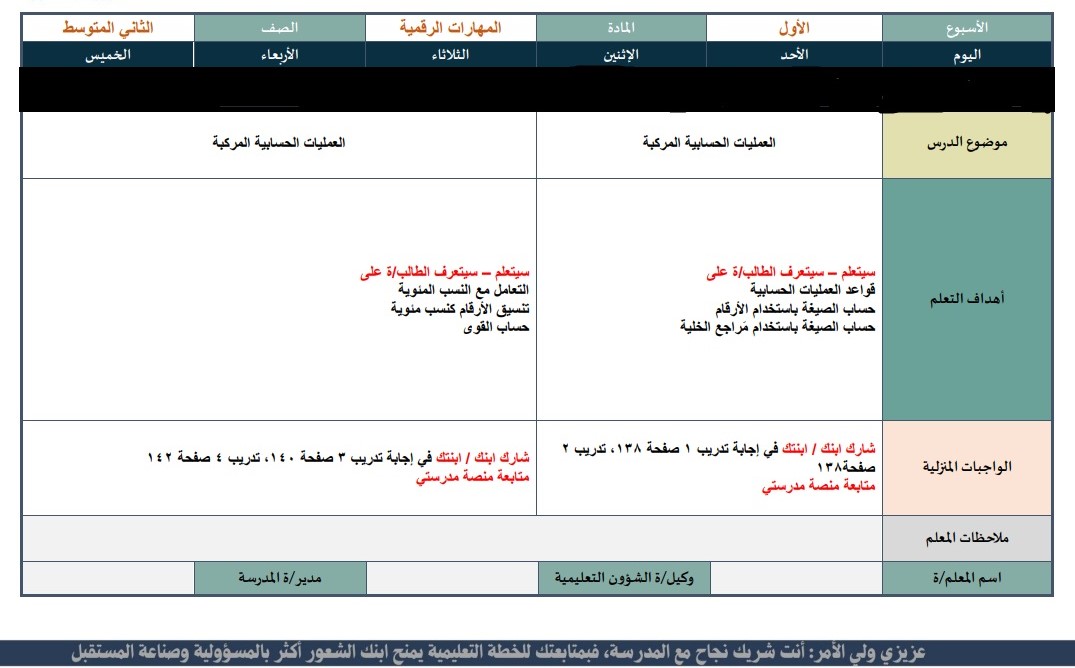Select the مدير/ة المدرسة label cell
The image size is (1075, 668).
pyautogui.click(x=279, y=578)
